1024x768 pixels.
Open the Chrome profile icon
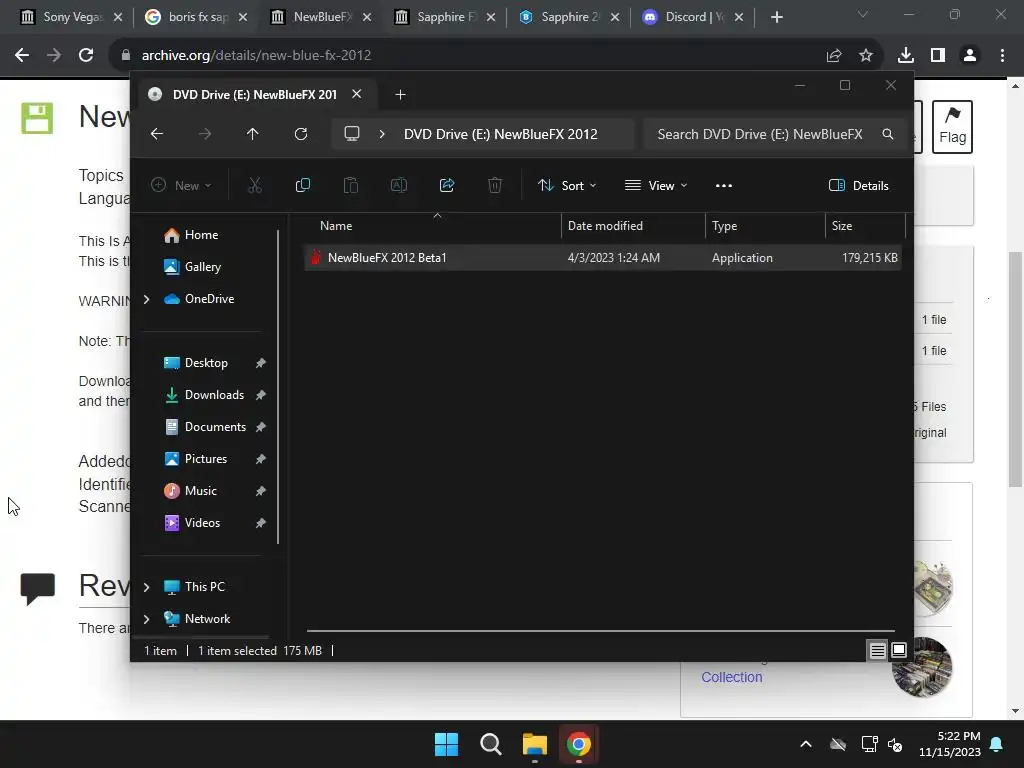[970, 56]
